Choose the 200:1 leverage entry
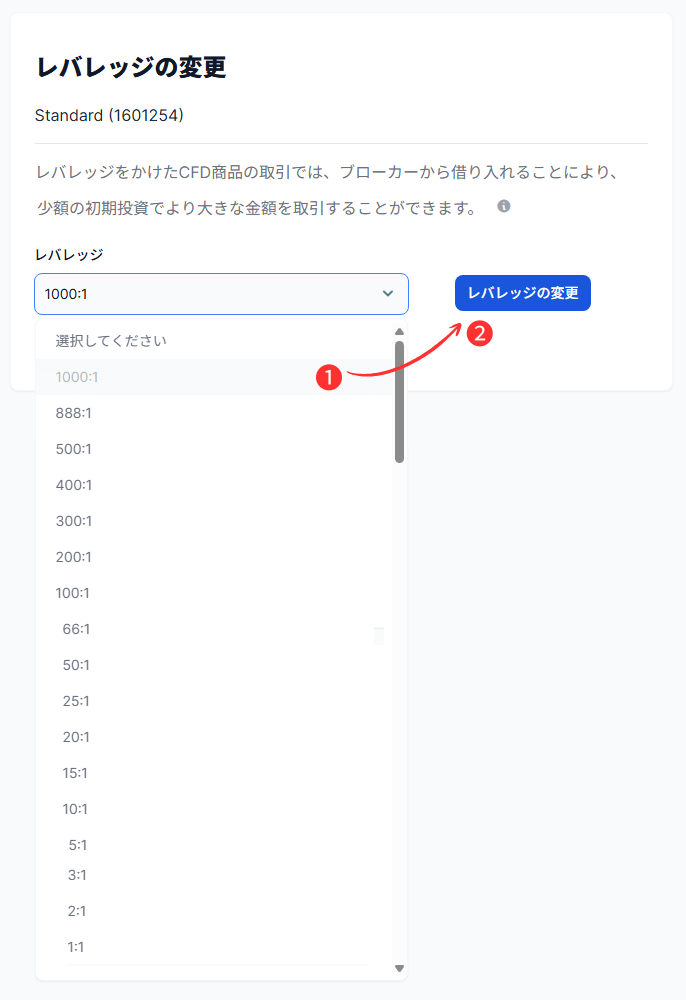 [x=74, y=557]
